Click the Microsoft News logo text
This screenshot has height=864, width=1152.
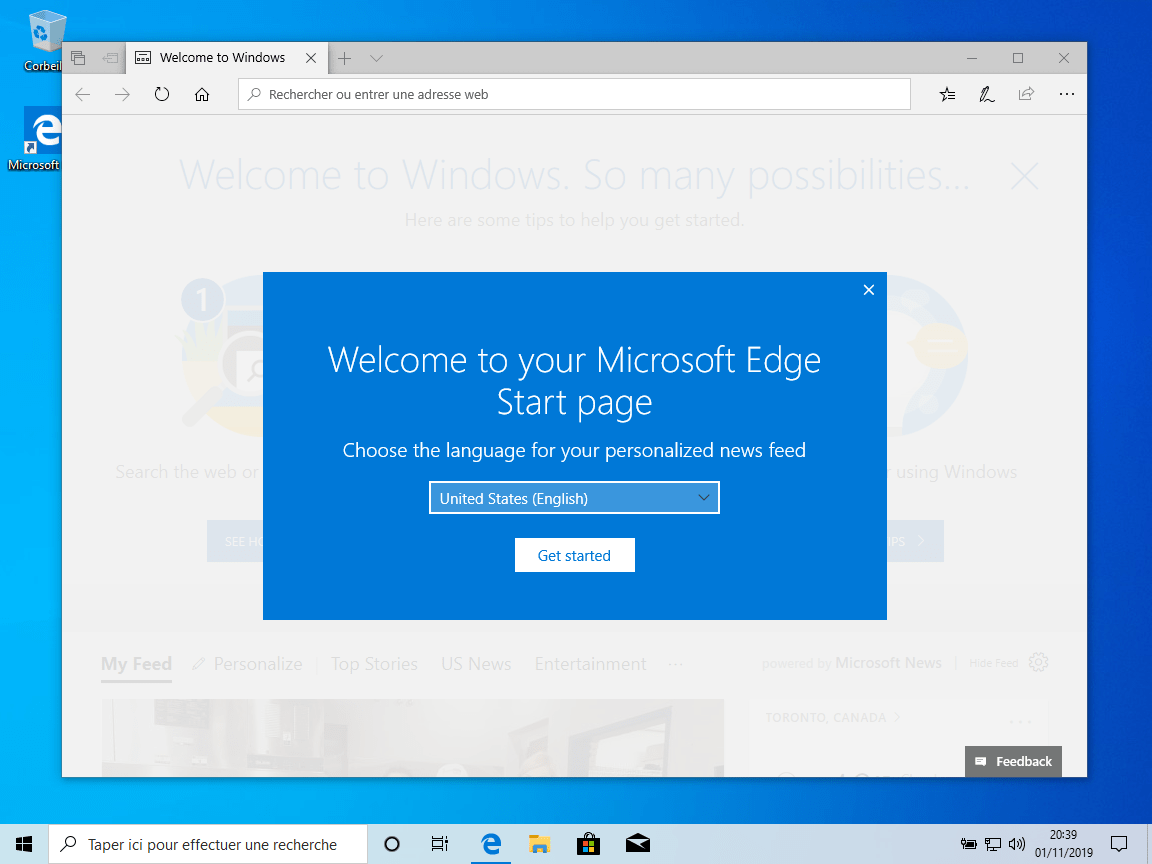[x=888, y=663]
